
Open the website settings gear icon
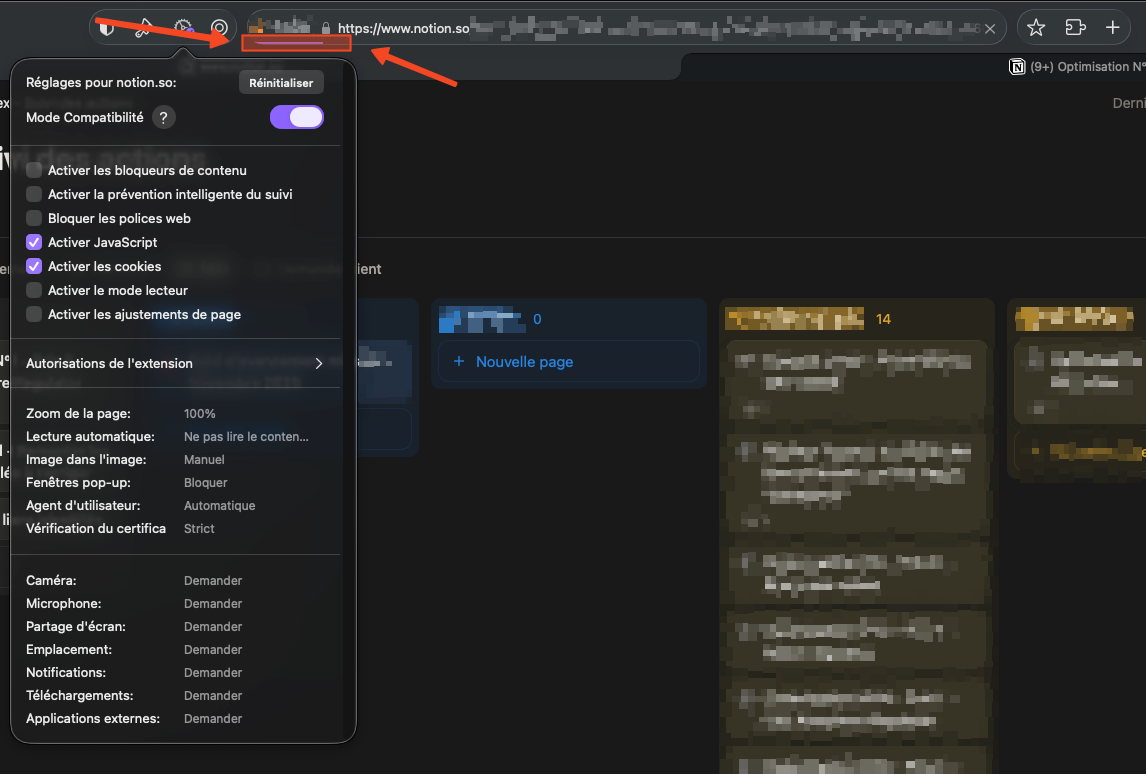coord(183,28)
